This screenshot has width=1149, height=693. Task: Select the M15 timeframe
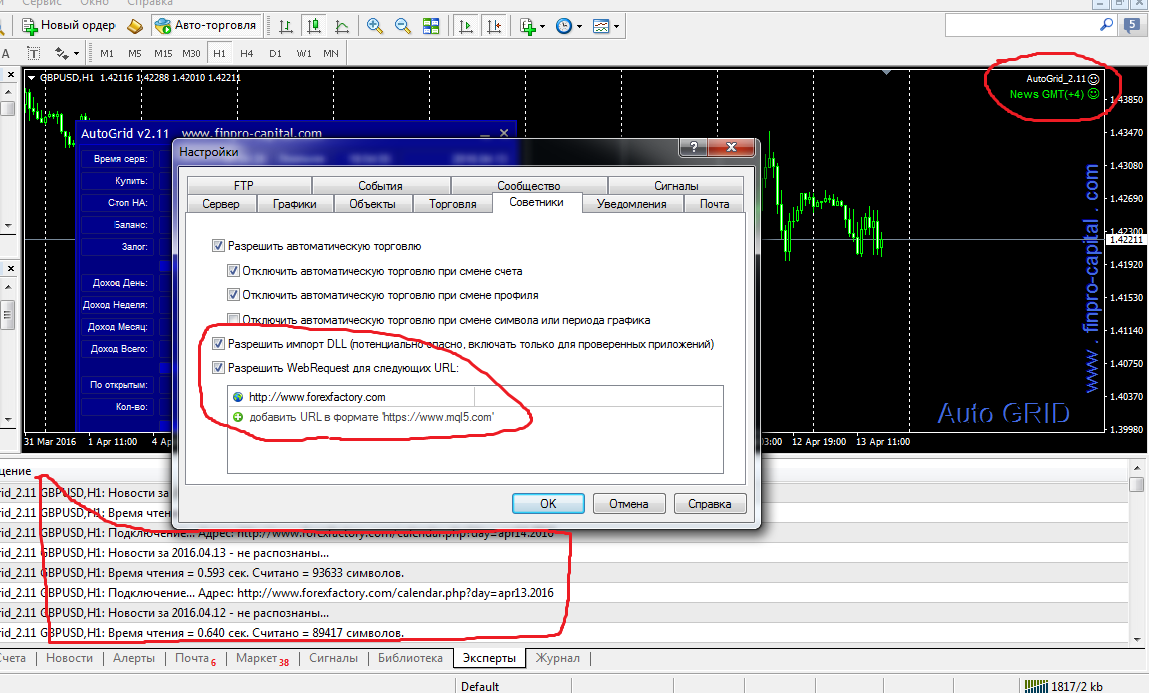[163, 53]
